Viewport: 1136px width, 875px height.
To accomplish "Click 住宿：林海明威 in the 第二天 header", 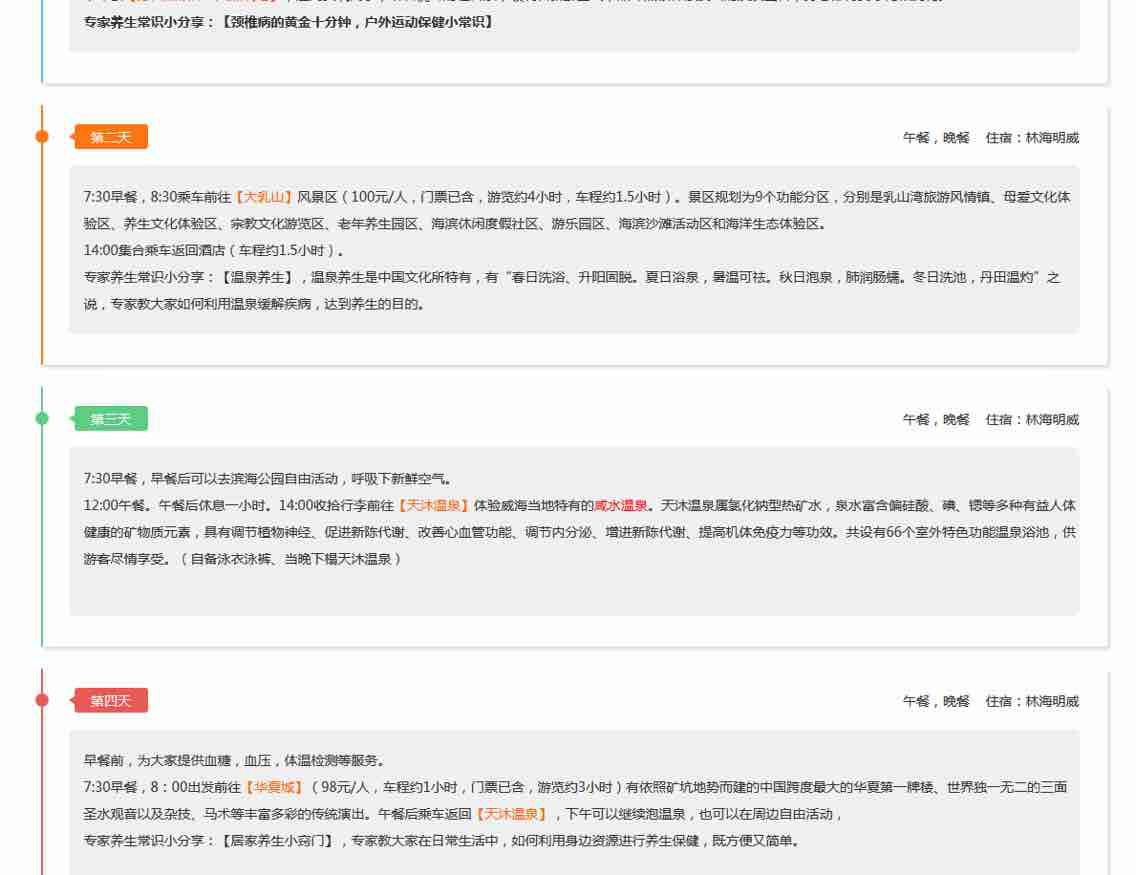I will coord(1032,138).
